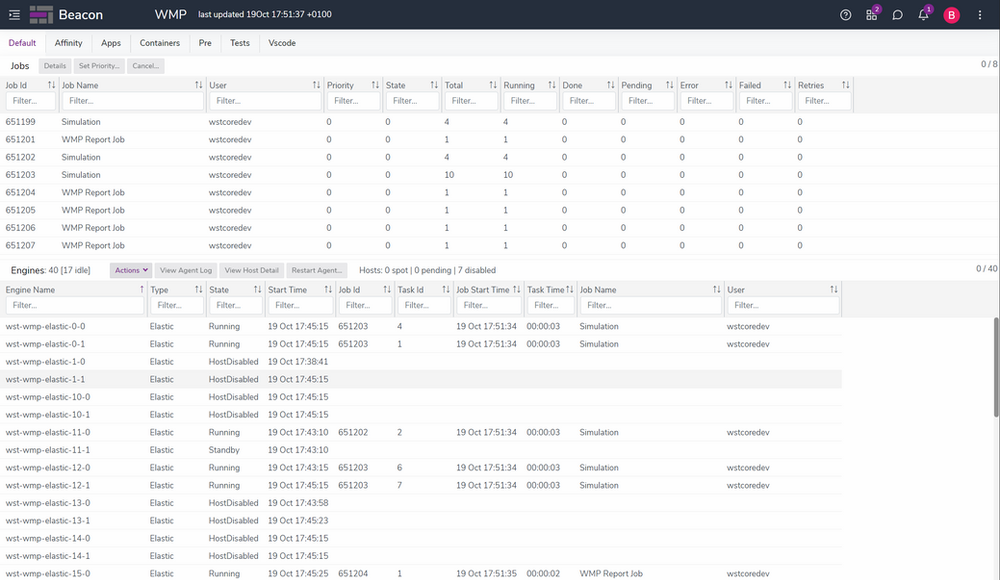The width and height of the screenshot is (1000, 580).
Task: Select job row 651201
Action: coord(427,140)
